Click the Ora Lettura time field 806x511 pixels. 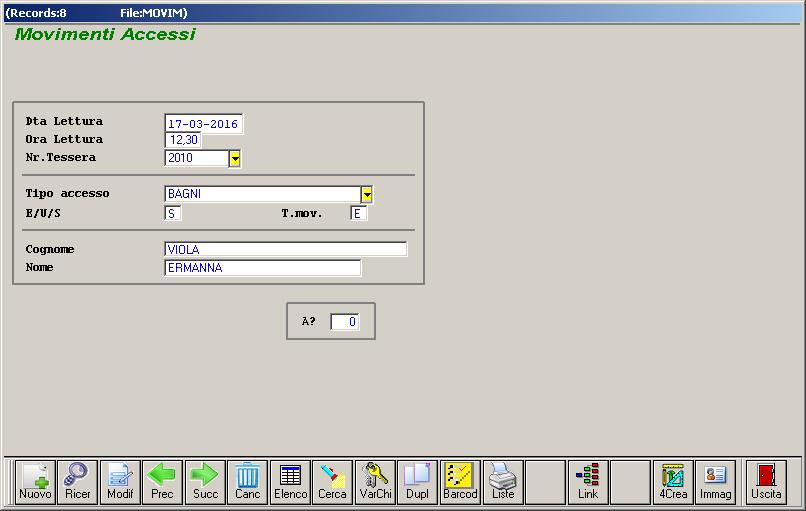pos(183,140)
